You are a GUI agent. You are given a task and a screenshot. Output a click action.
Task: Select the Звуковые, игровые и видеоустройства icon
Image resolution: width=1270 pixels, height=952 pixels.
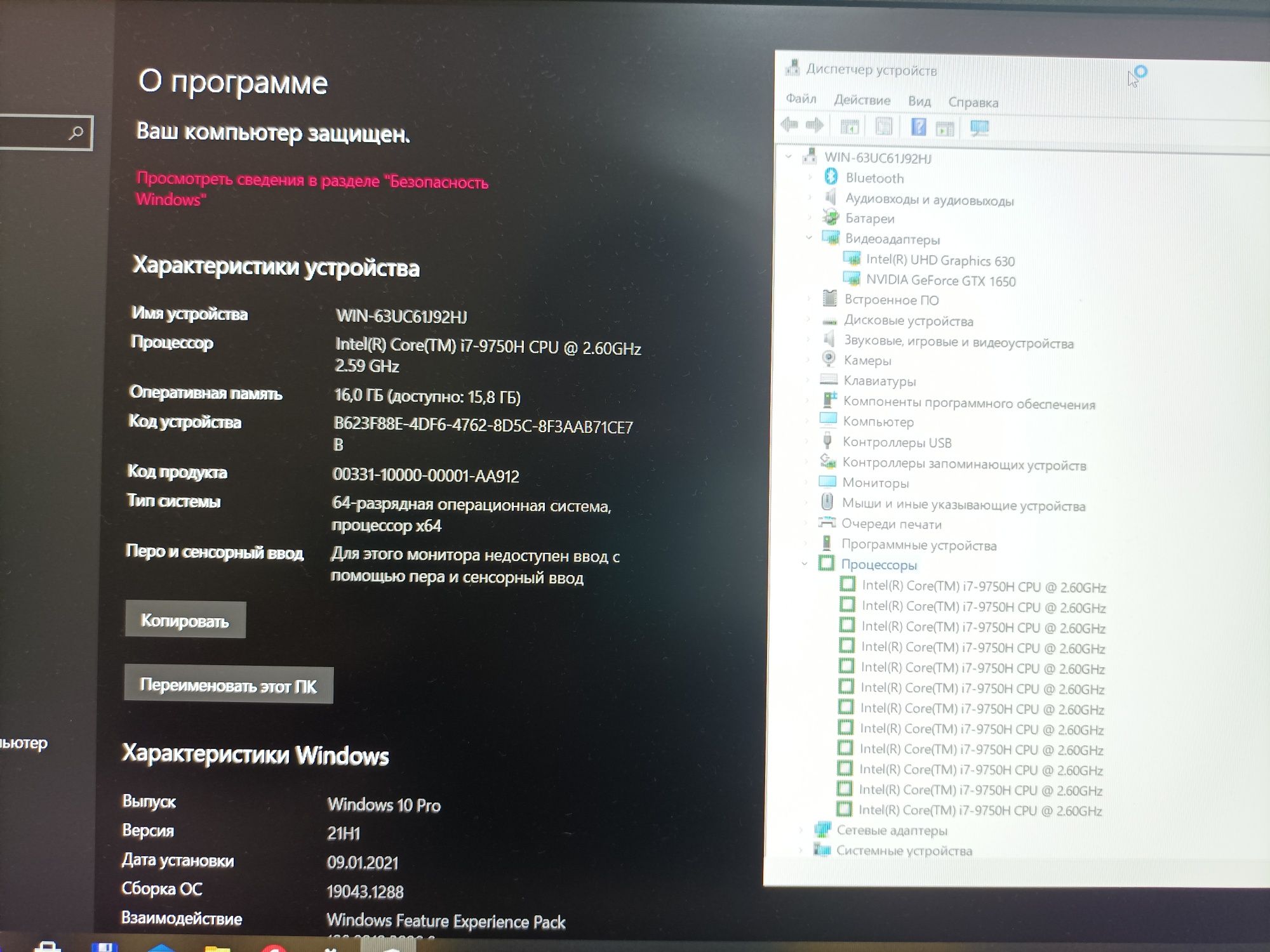(829, 340)
